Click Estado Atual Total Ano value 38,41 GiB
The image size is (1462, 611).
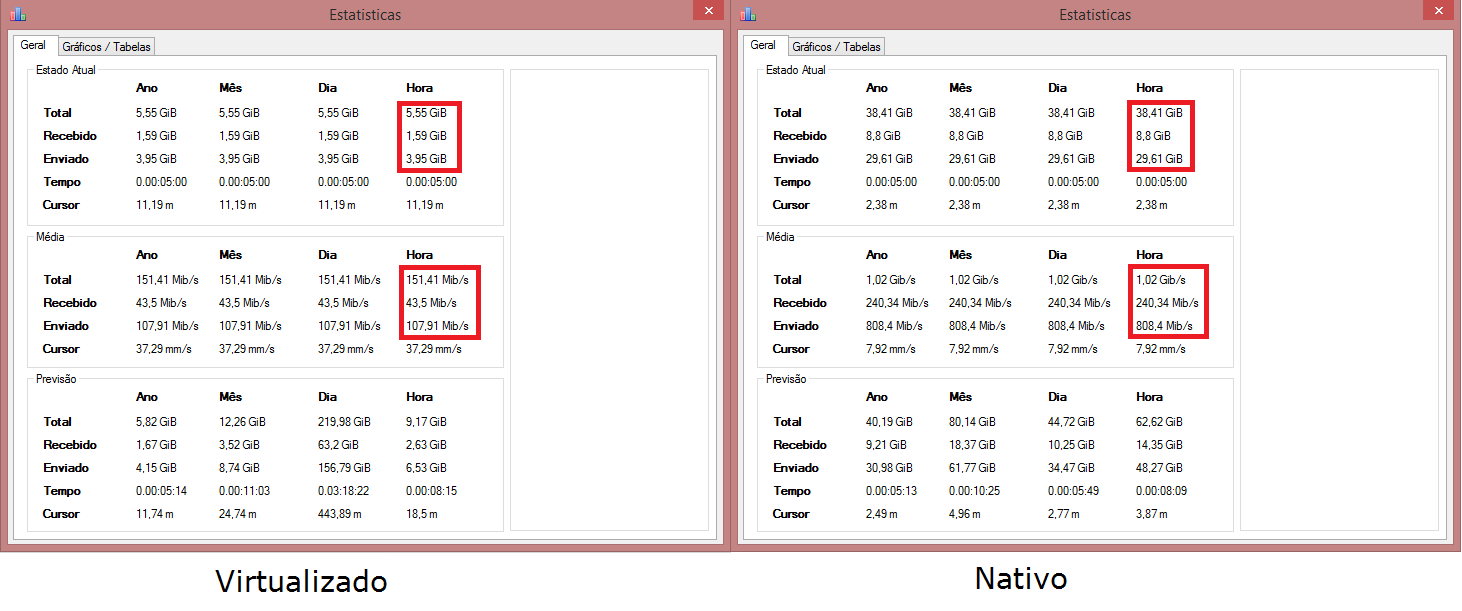[889, 113]
